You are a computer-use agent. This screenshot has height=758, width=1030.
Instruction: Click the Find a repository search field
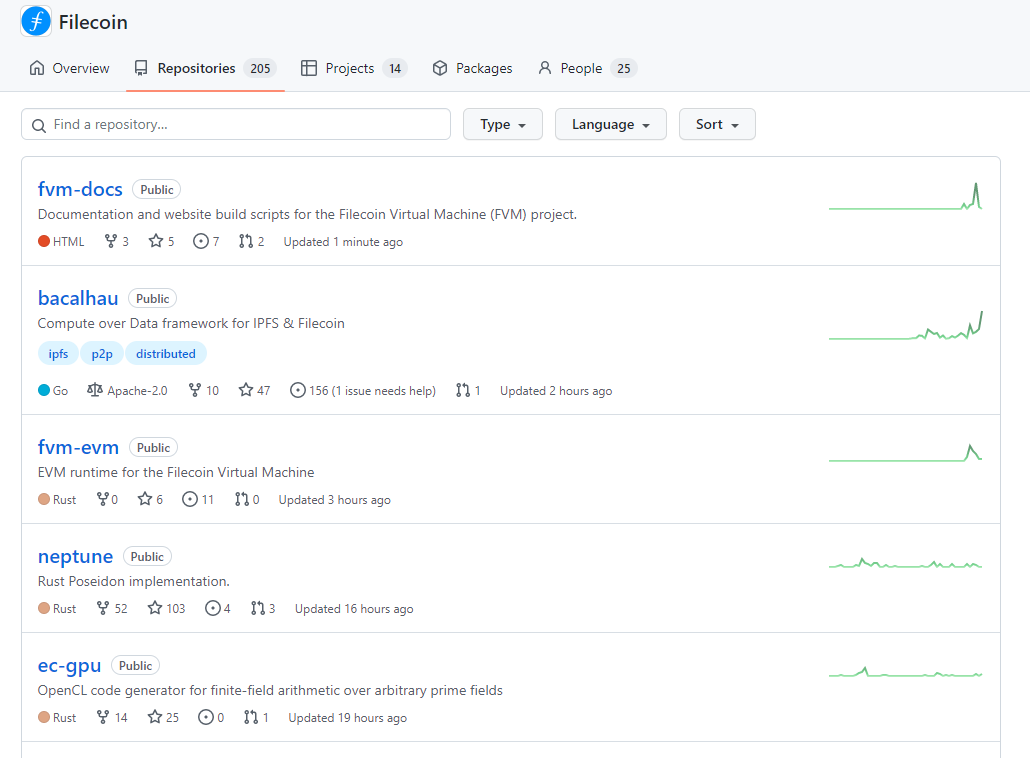pyautogui.click(x=236, y=124)
